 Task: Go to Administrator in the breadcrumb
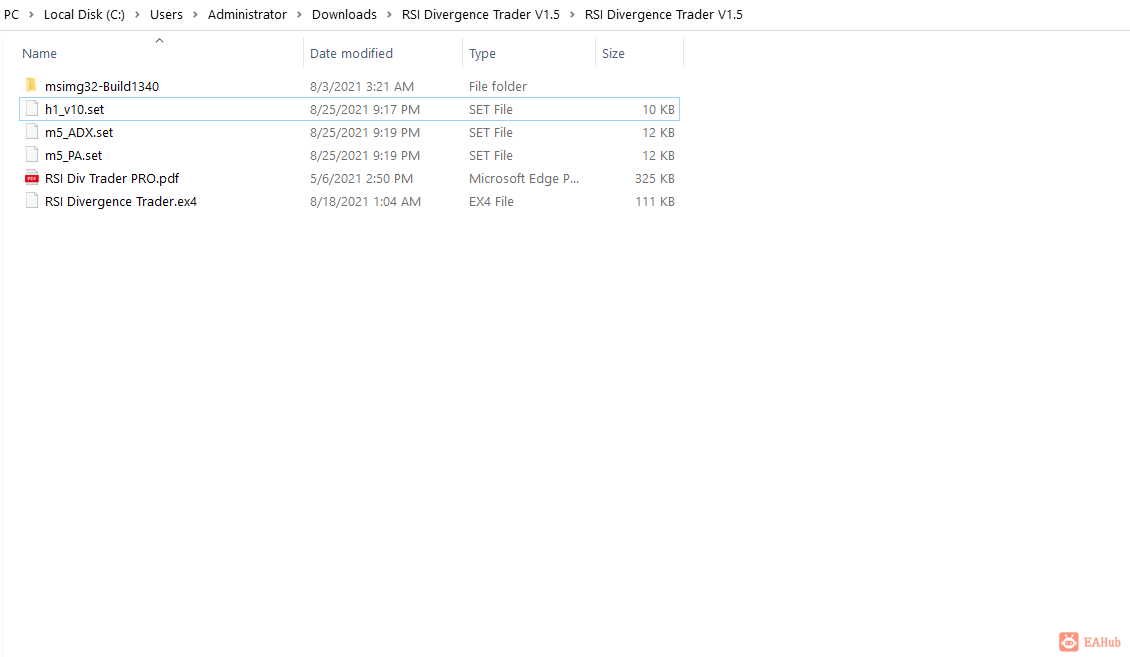pyautogui.click(x=247, y=14)
